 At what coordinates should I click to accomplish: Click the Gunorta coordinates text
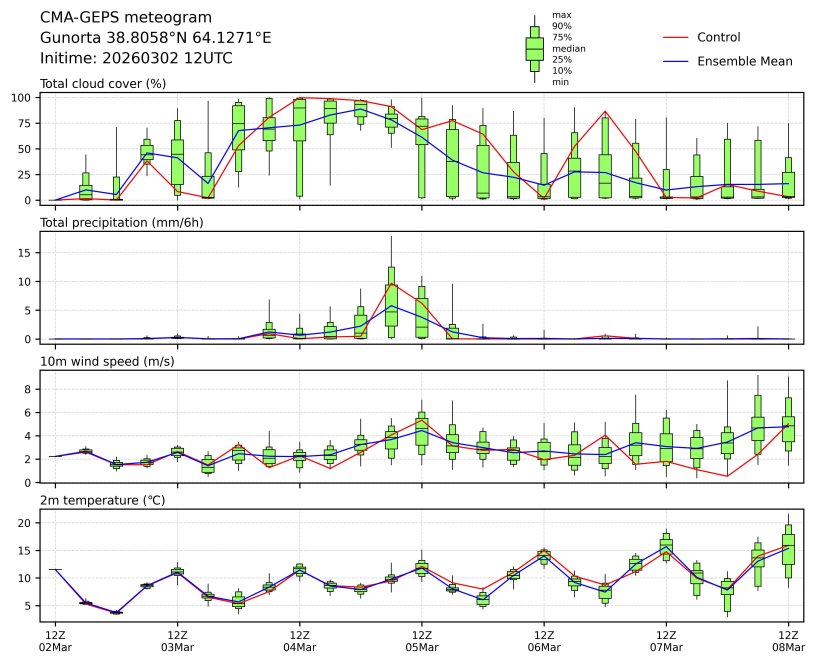[155, 38]
